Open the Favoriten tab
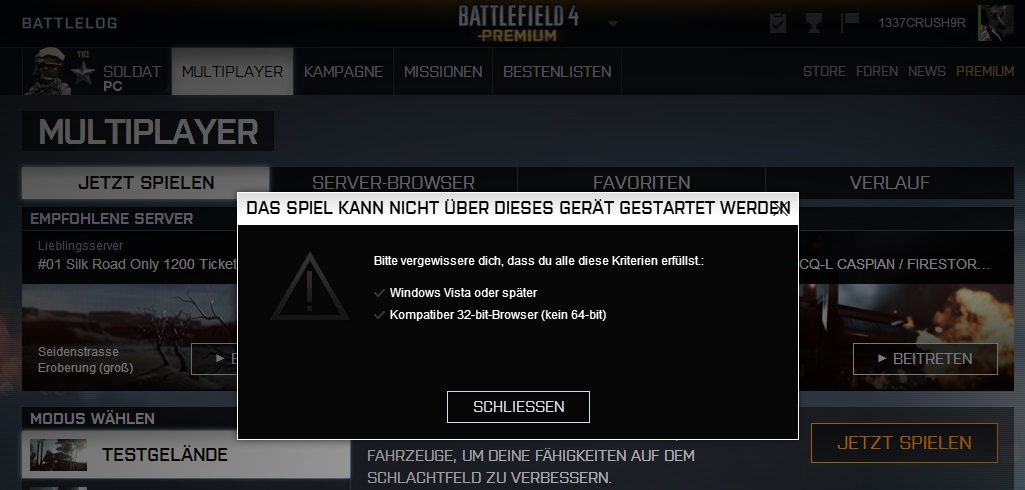The height and width of the screenshot is (490, 1025). coord(641,183)
